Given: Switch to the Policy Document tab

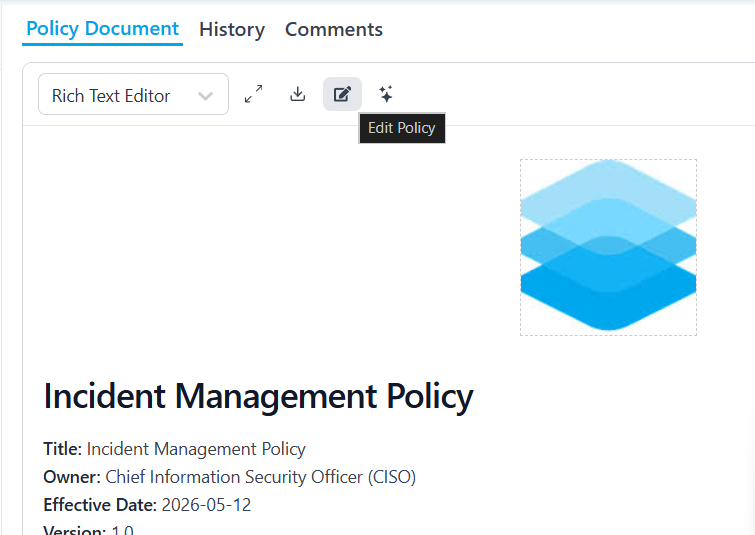Looking at the screenshot, I should 103,29.
